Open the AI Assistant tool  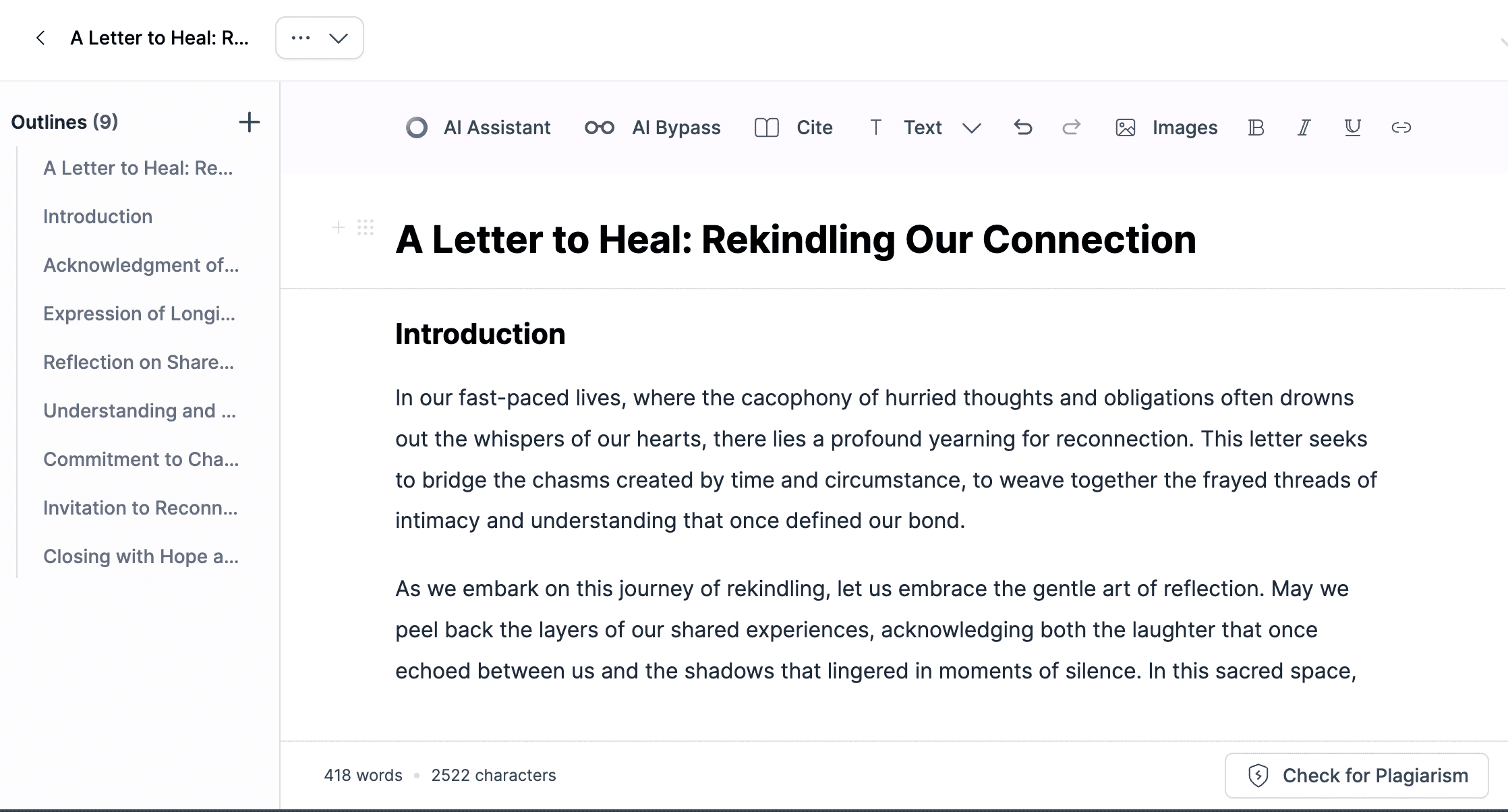(478, 127)
